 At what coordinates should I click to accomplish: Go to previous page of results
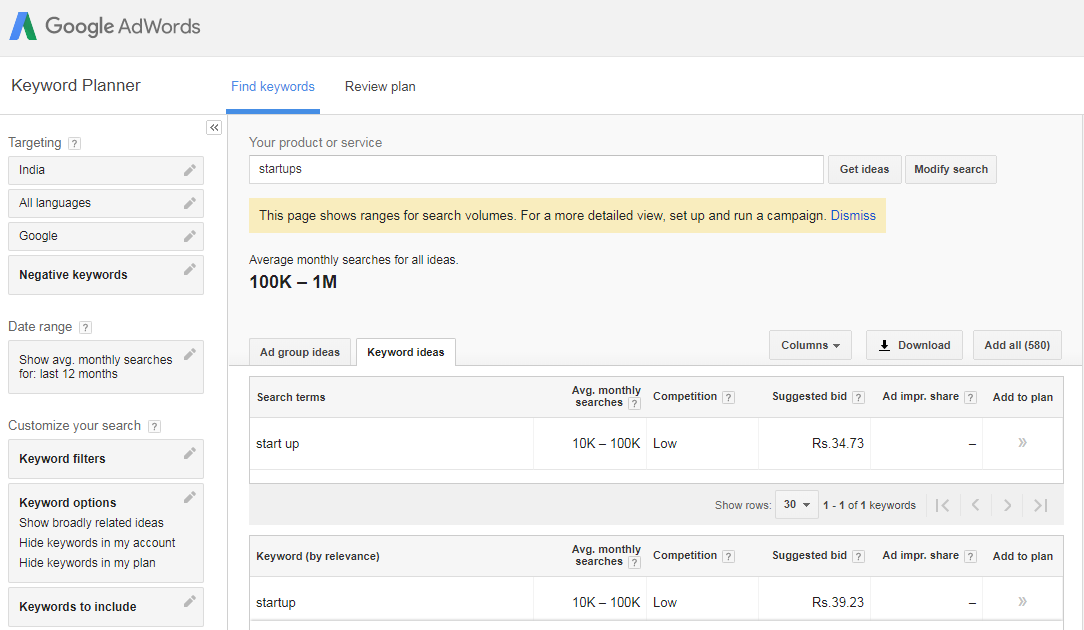click(975, 506)
